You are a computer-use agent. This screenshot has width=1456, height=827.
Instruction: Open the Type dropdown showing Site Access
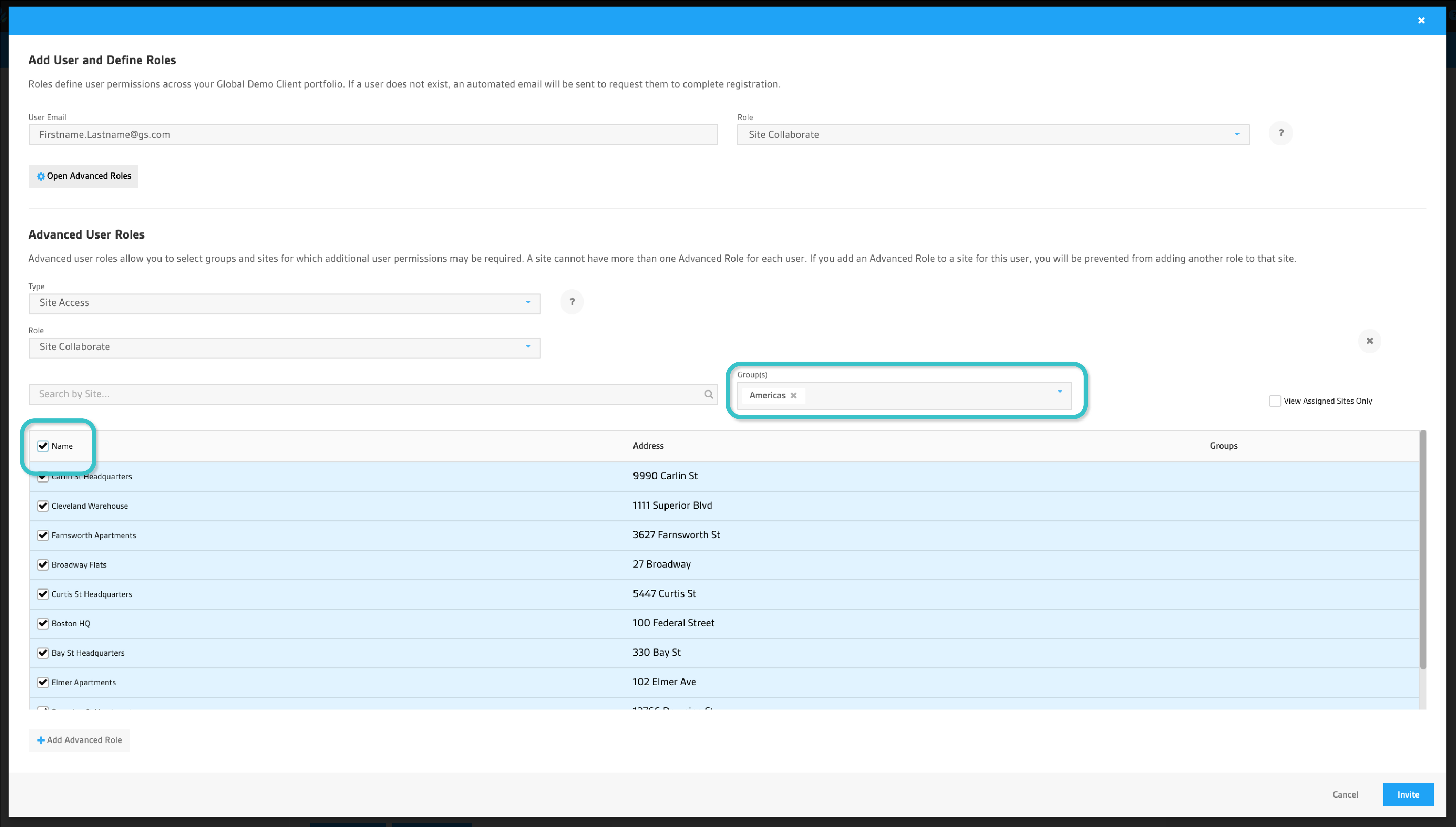click(x=284, y=303)
